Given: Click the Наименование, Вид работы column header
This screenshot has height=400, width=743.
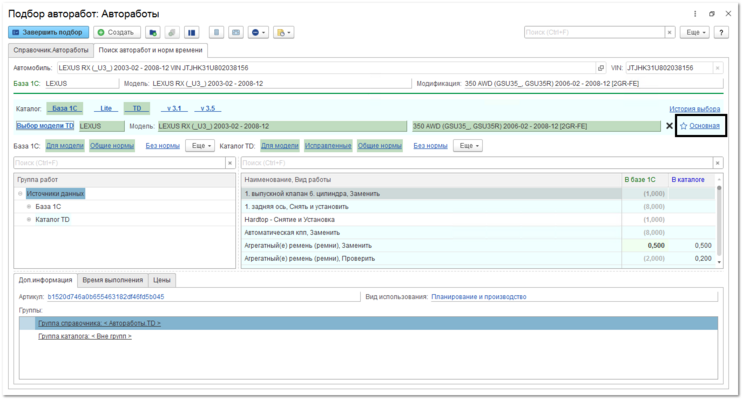Looking at the screenshot, I should click(x=431, y=180).
